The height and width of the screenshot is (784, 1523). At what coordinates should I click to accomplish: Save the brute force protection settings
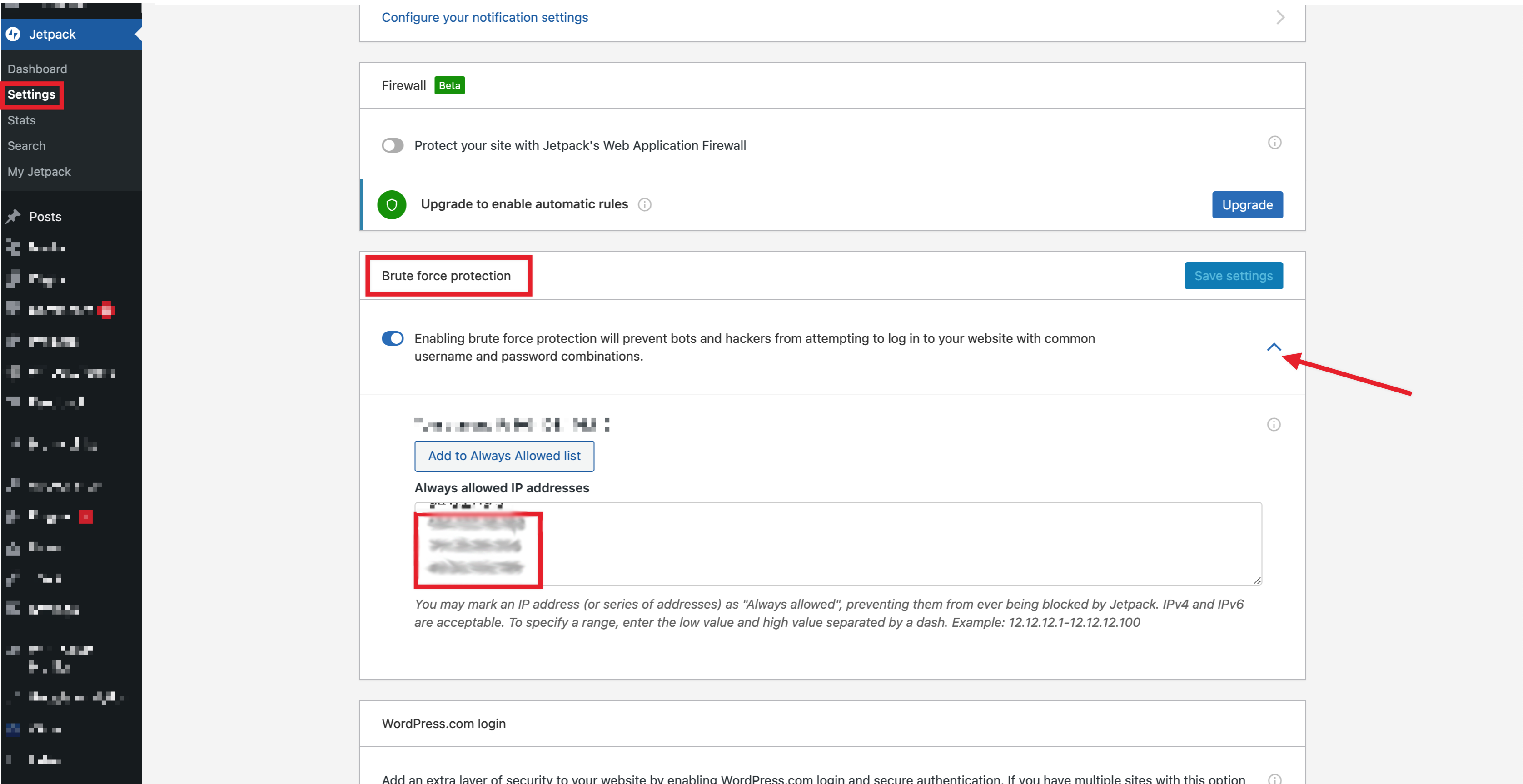[x=1233, y=276]
